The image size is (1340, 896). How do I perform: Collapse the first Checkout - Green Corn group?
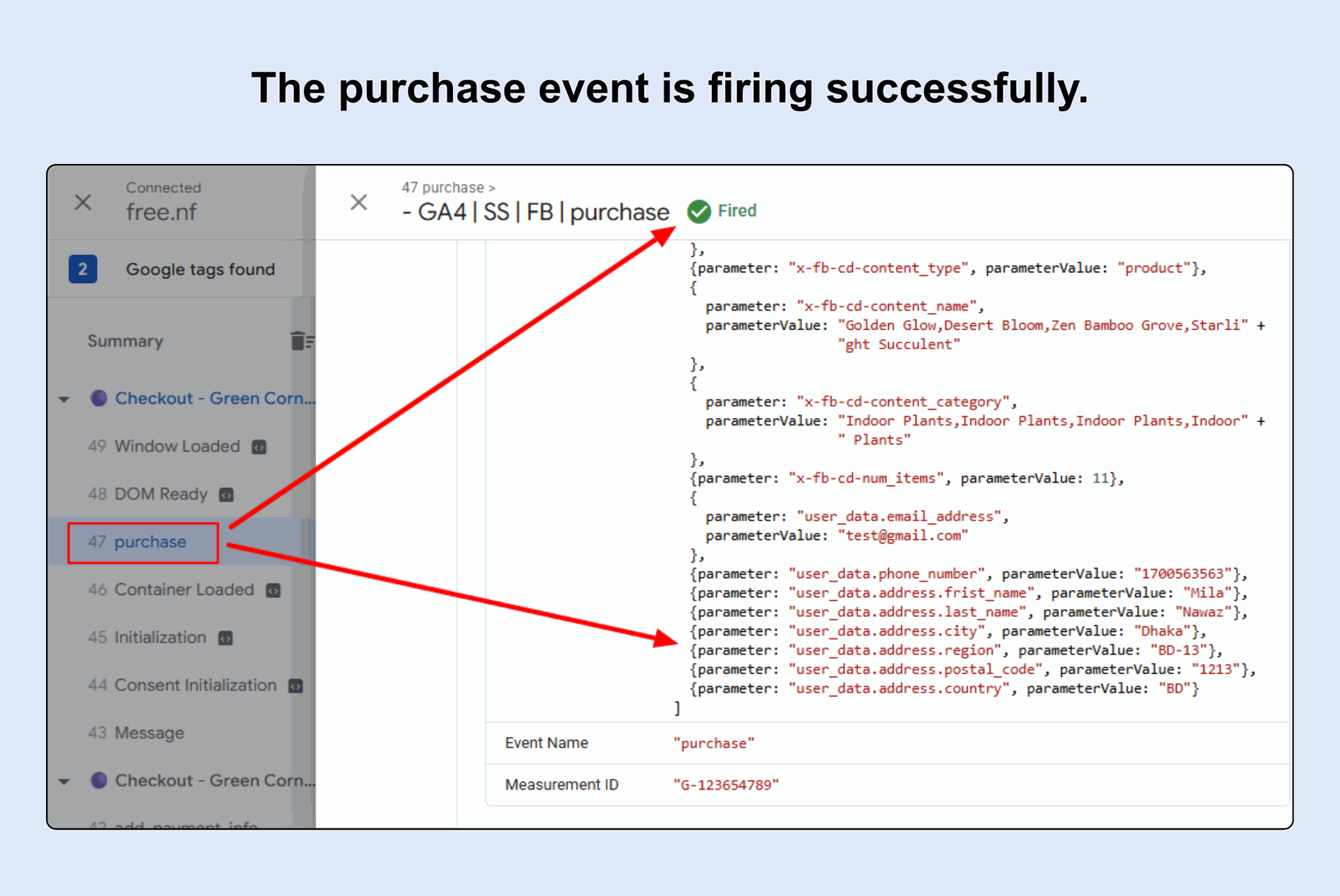[64, 399]
